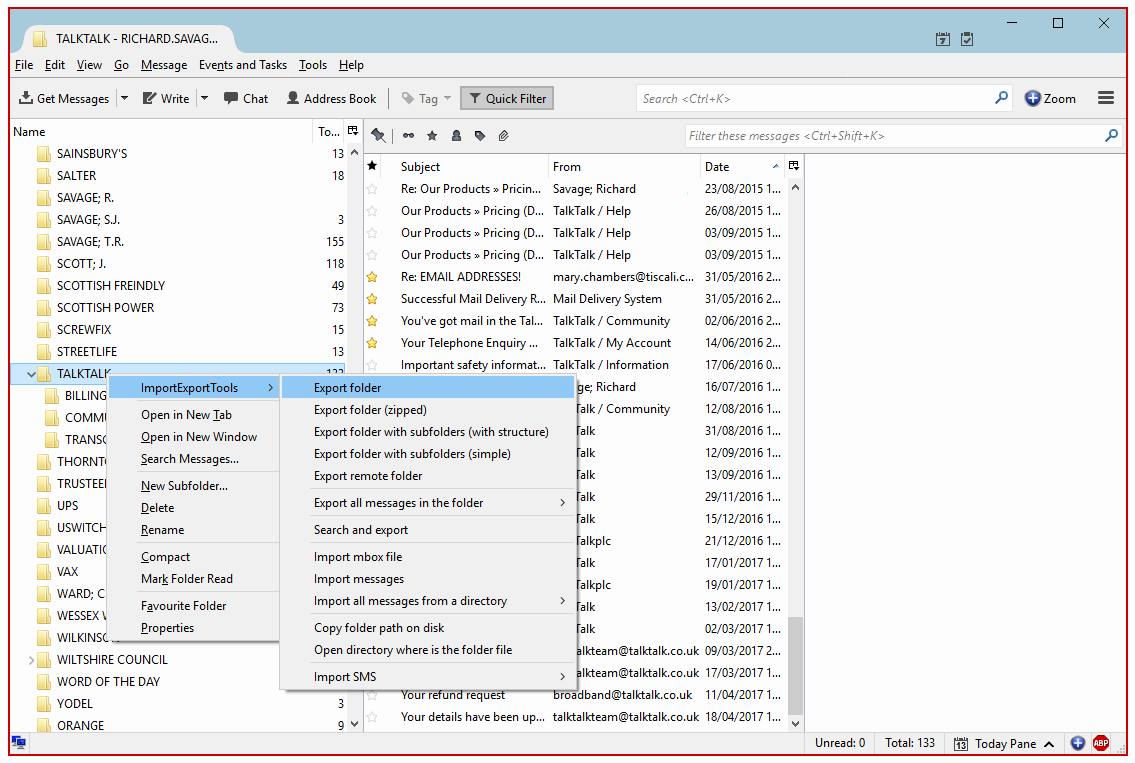Screen dimensions: 1135x763
Task: Click the ABP Adblock icon in status bar
Action: [1101, 743]
